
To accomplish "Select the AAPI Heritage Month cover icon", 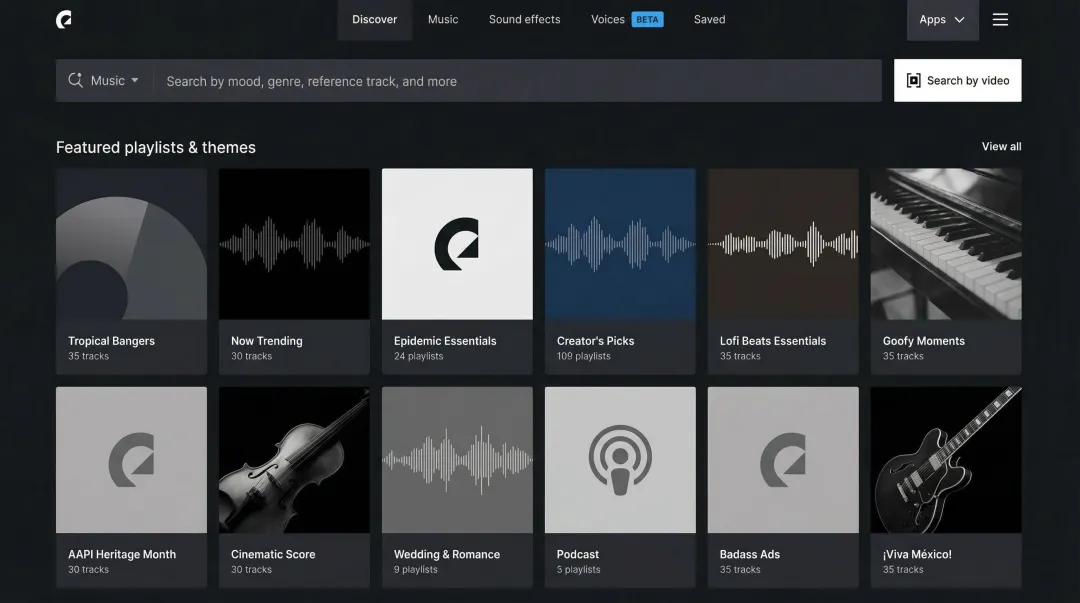I will [131, 460].
